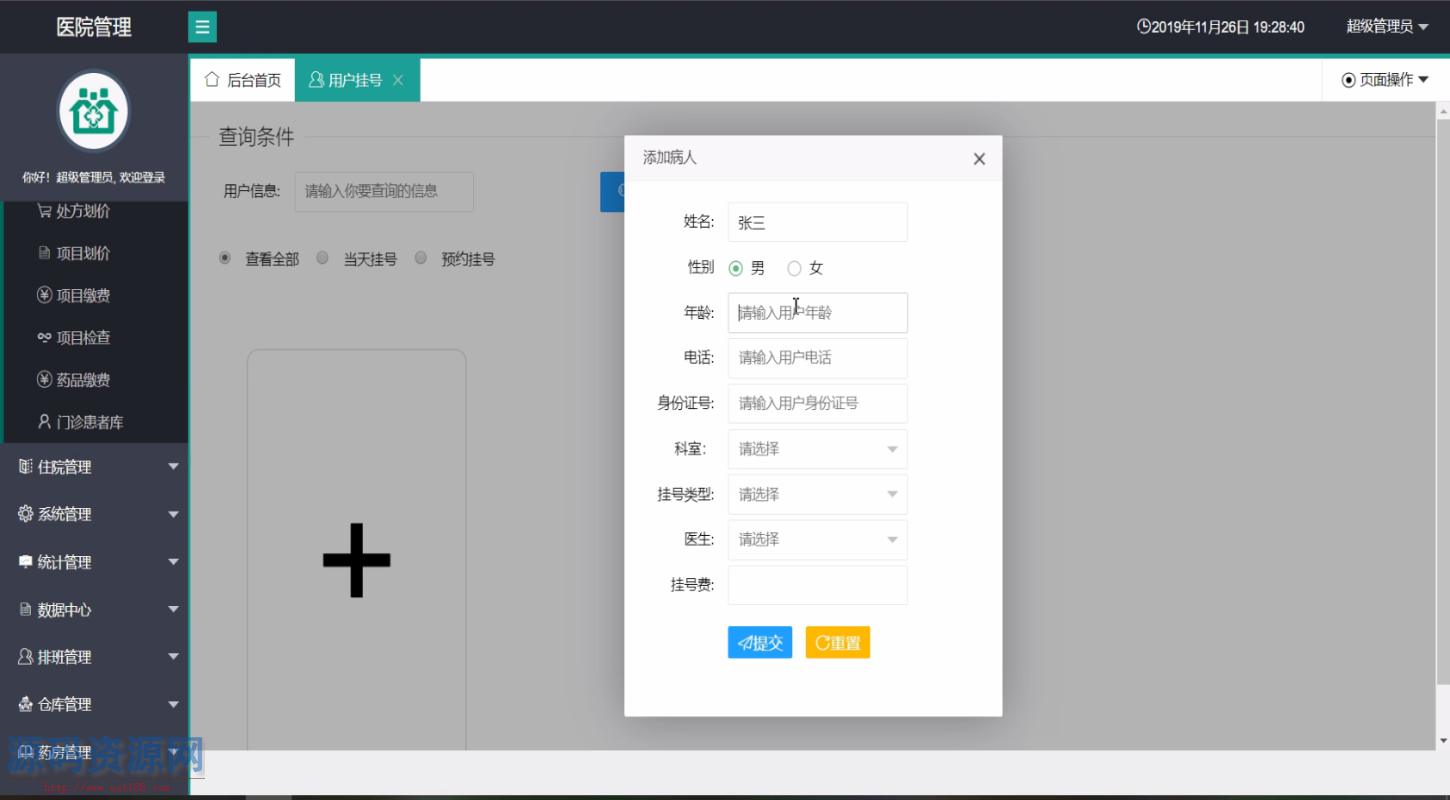The height and width of the screenshot is (800, 1450).
Task: Expand the 排班管理 menu arrow
Action: (x=173, y=657)
